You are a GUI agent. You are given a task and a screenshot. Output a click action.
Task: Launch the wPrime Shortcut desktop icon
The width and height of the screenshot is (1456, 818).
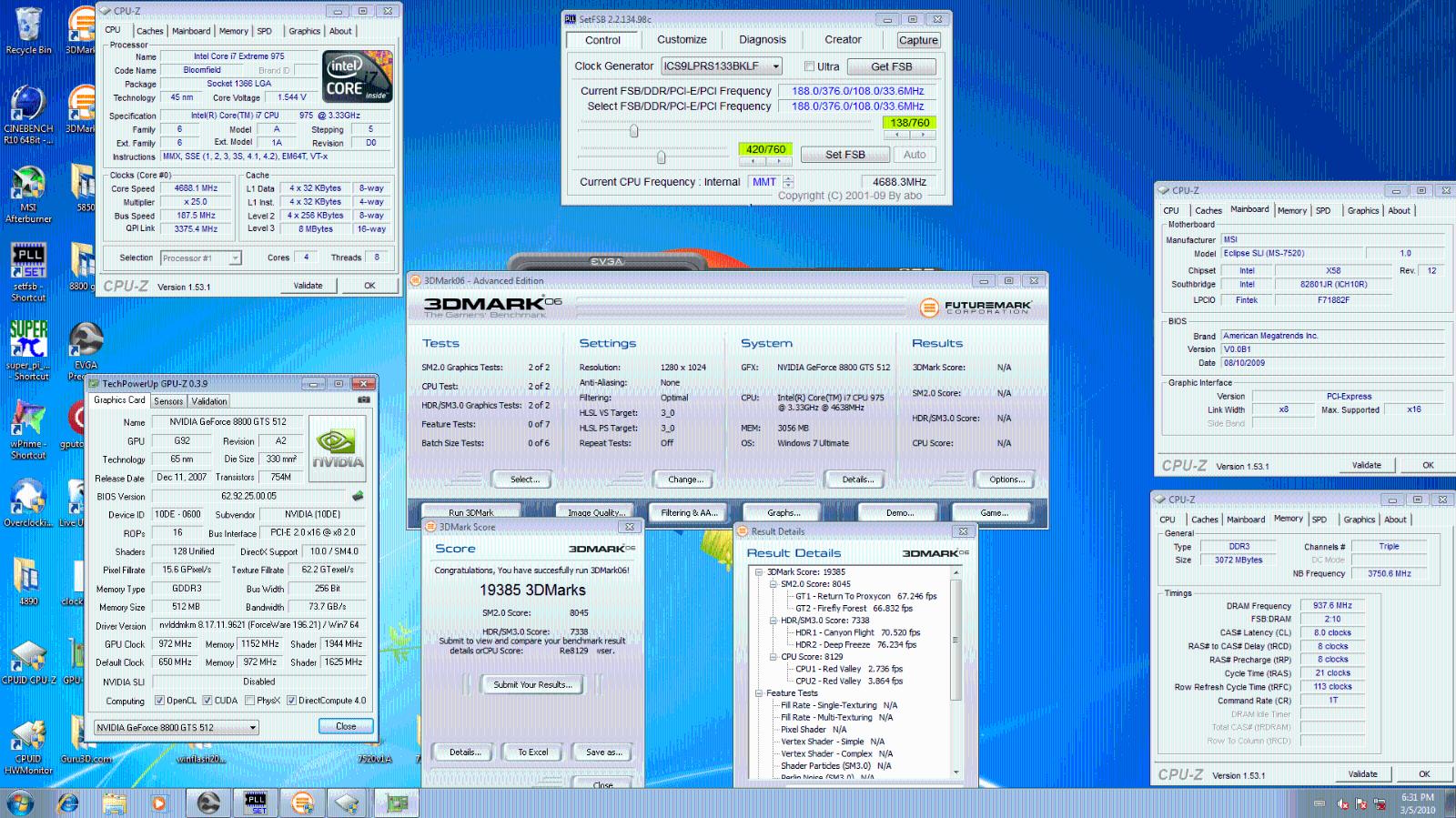pyautogui.click(x=28, y=429)
